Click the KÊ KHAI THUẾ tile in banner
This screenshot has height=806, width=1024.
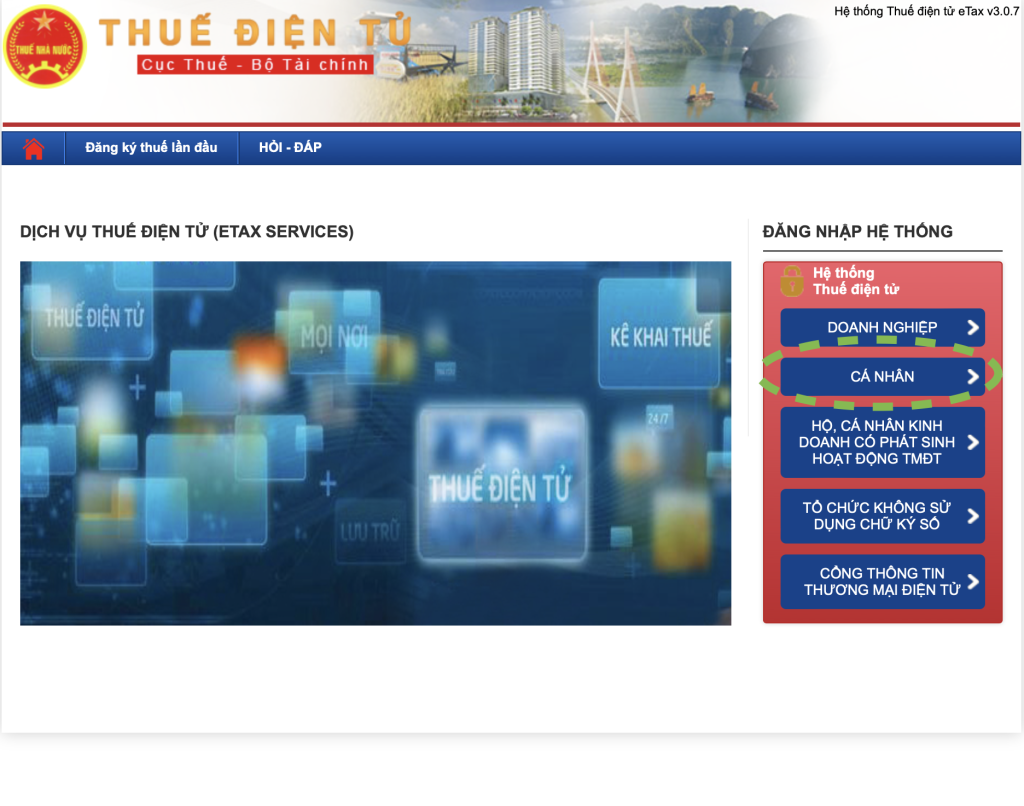(660, 337)
